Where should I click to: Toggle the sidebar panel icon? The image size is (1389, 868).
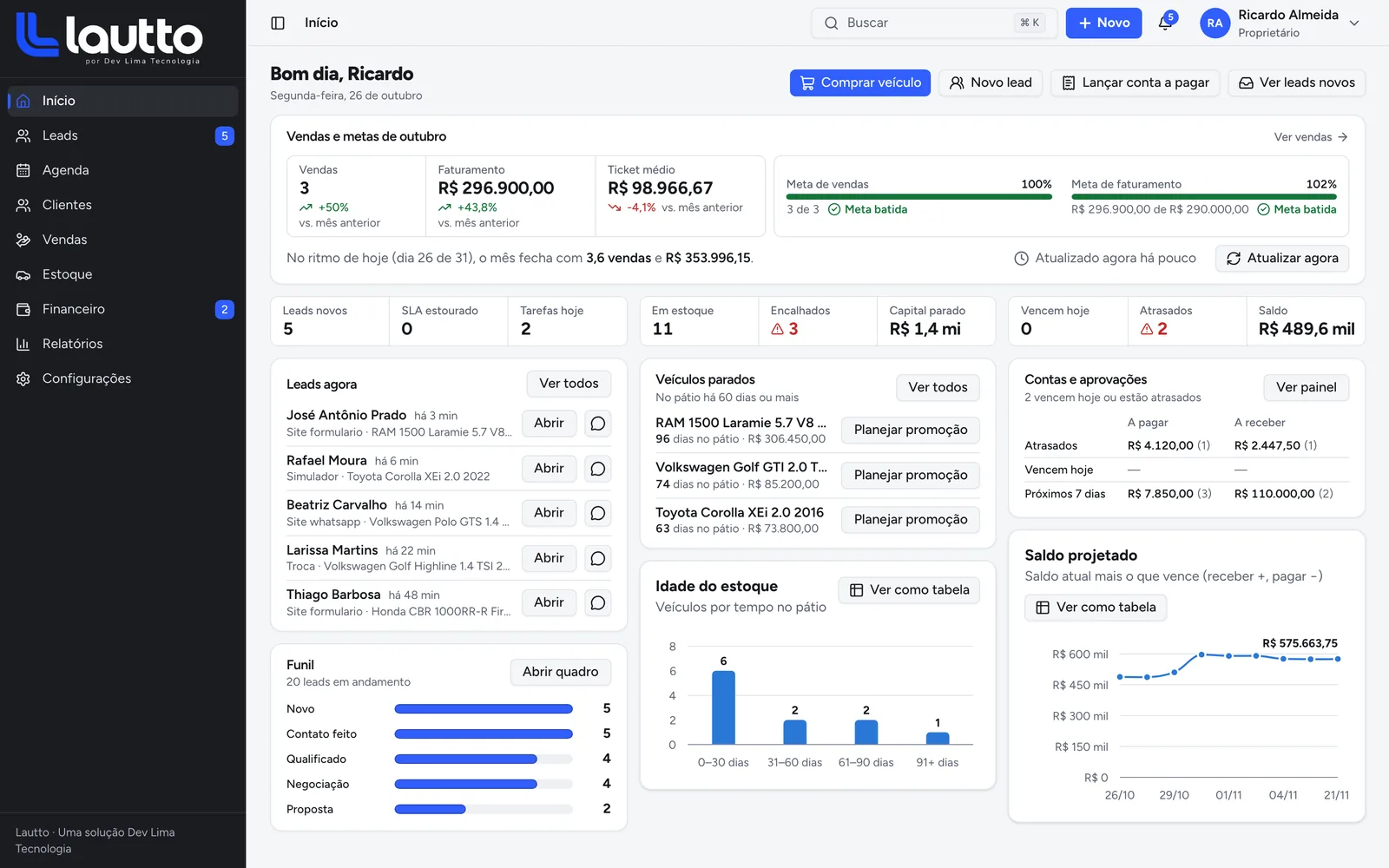[278, 23]
